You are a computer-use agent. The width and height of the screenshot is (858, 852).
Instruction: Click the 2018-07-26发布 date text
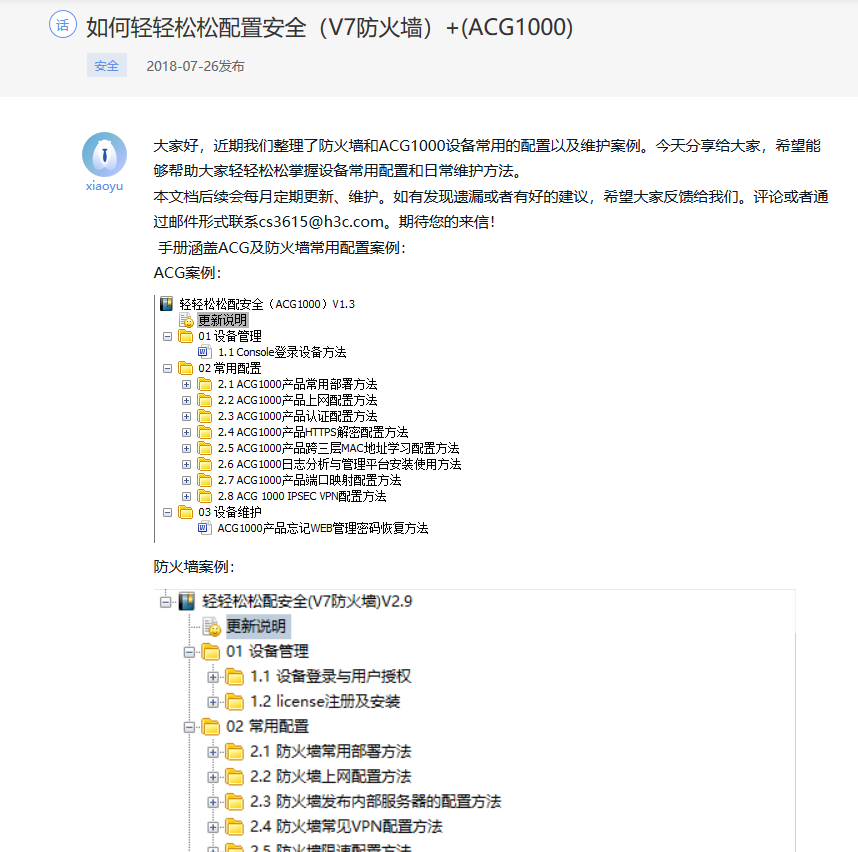click(195, 66)
